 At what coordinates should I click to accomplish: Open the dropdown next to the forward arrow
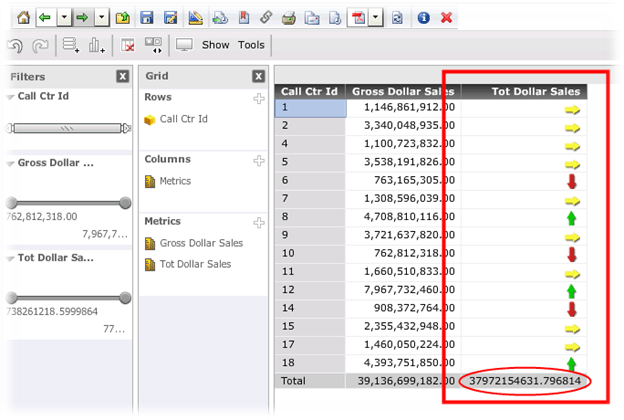point(102,18)
